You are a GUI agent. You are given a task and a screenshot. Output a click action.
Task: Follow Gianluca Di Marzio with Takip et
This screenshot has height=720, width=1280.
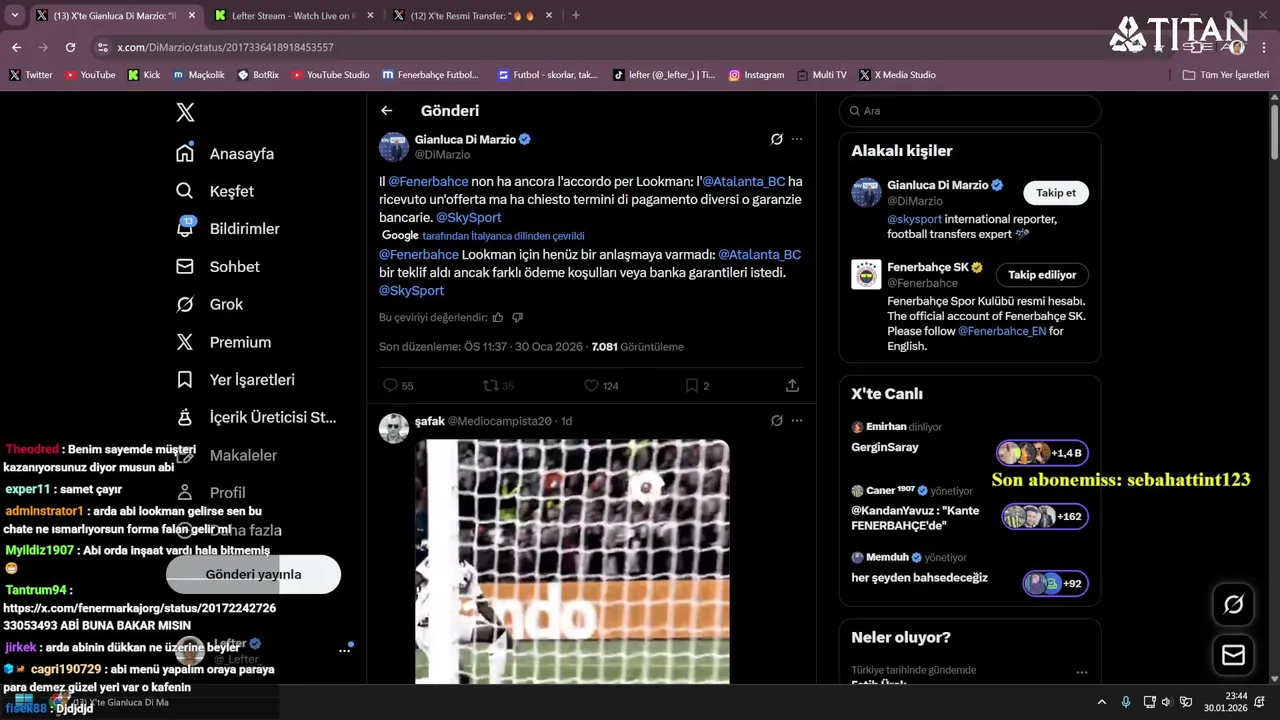1056,193
